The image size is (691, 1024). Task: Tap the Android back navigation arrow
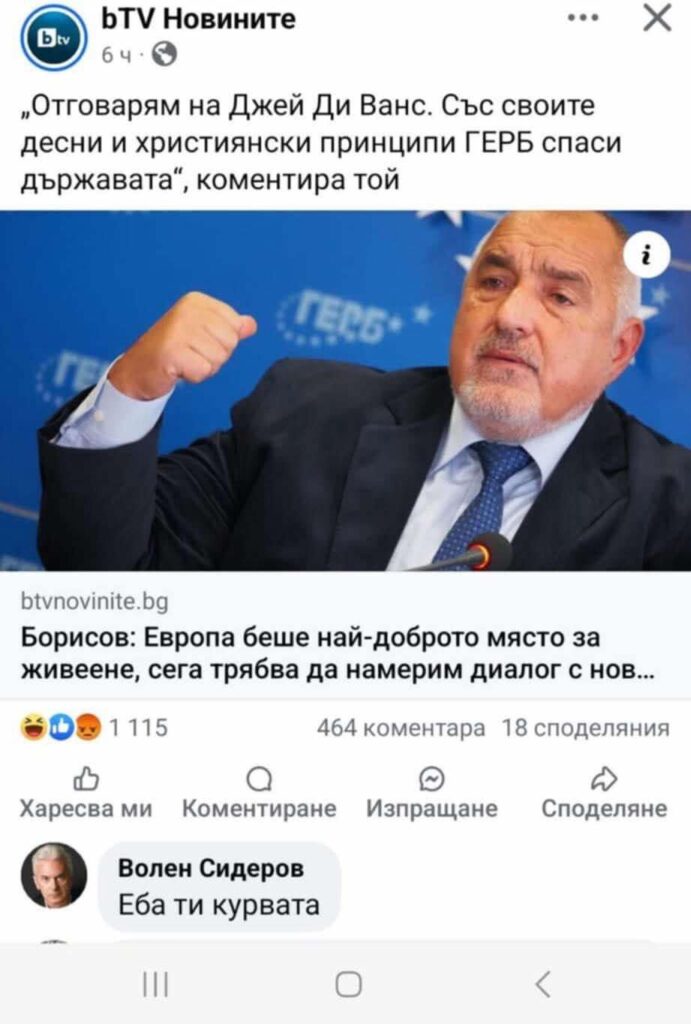(542, 984)
